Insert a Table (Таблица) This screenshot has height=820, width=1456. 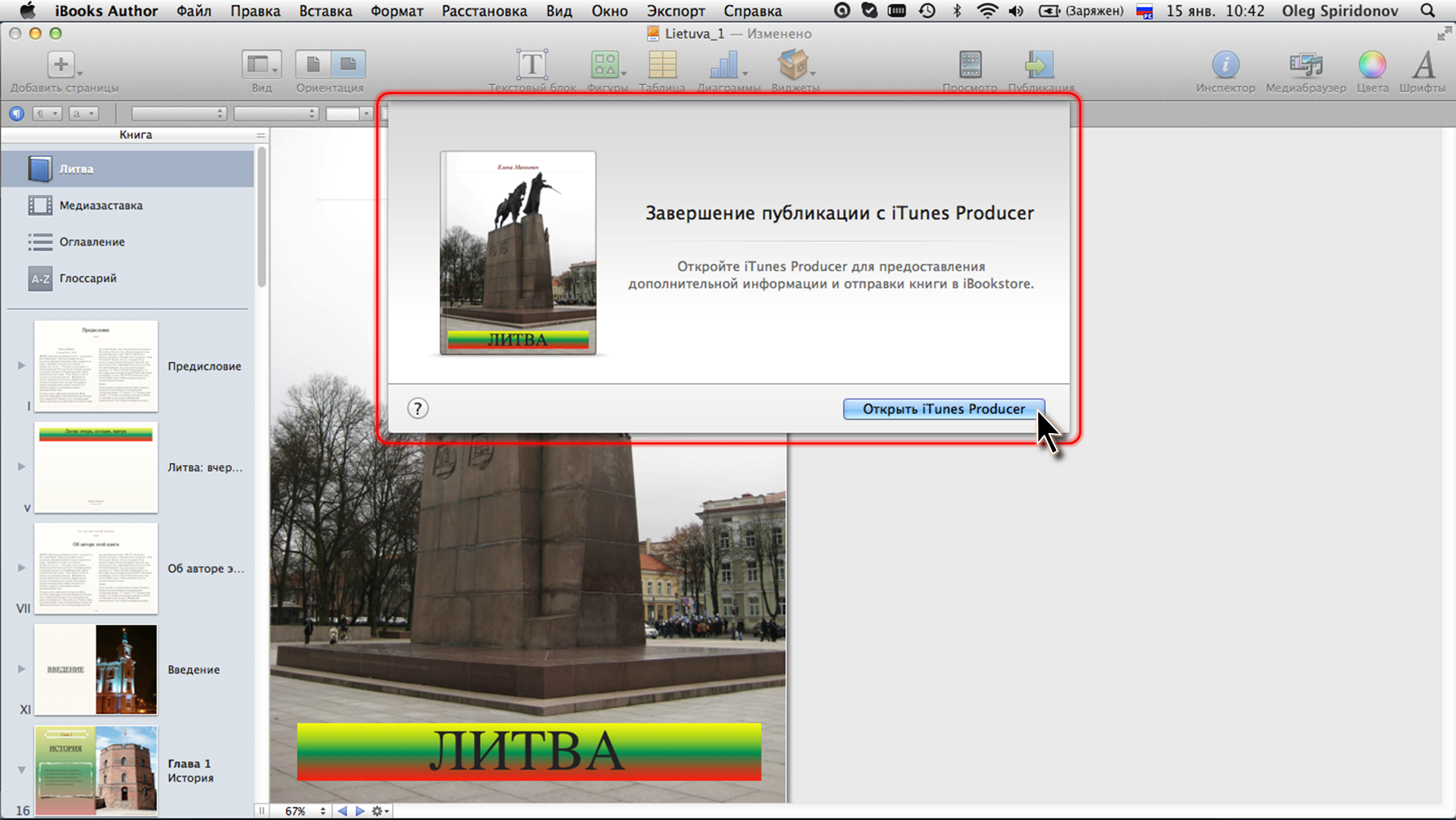pos(662,64)
